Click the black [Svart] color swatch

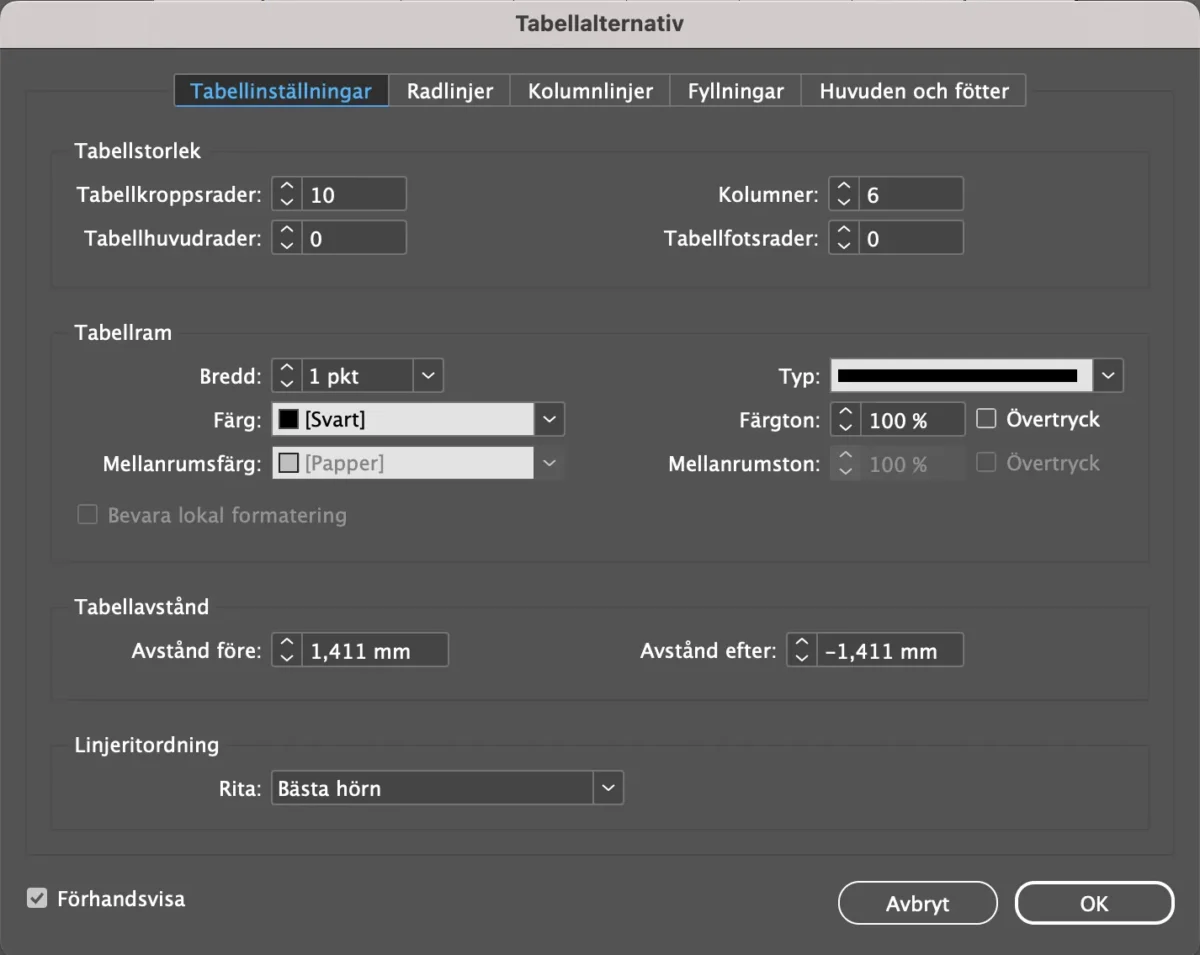[x=289, y=420]
